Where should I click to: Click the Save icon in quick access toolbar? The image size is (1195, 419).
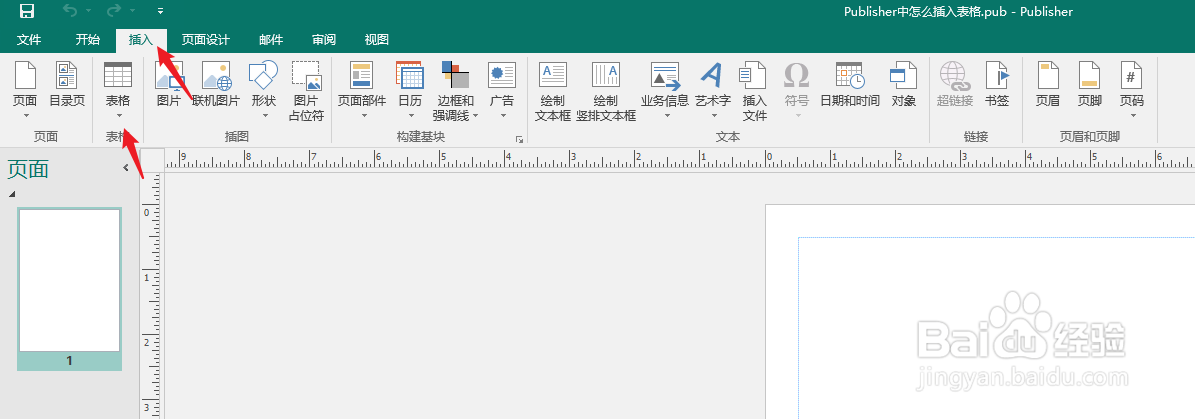click(27, 11)
